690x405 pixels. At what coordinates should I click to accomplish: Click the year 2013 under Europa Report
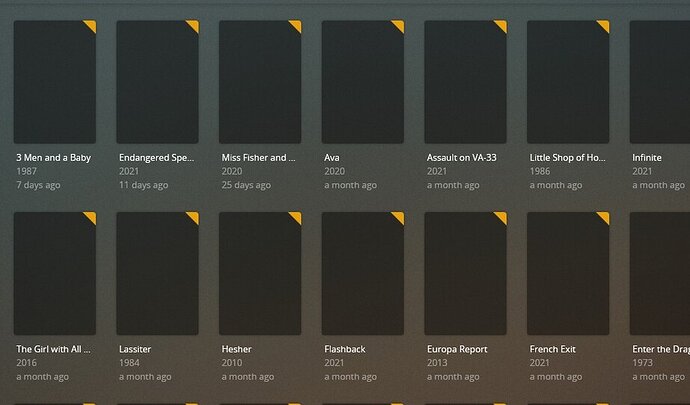pos(437,363)
